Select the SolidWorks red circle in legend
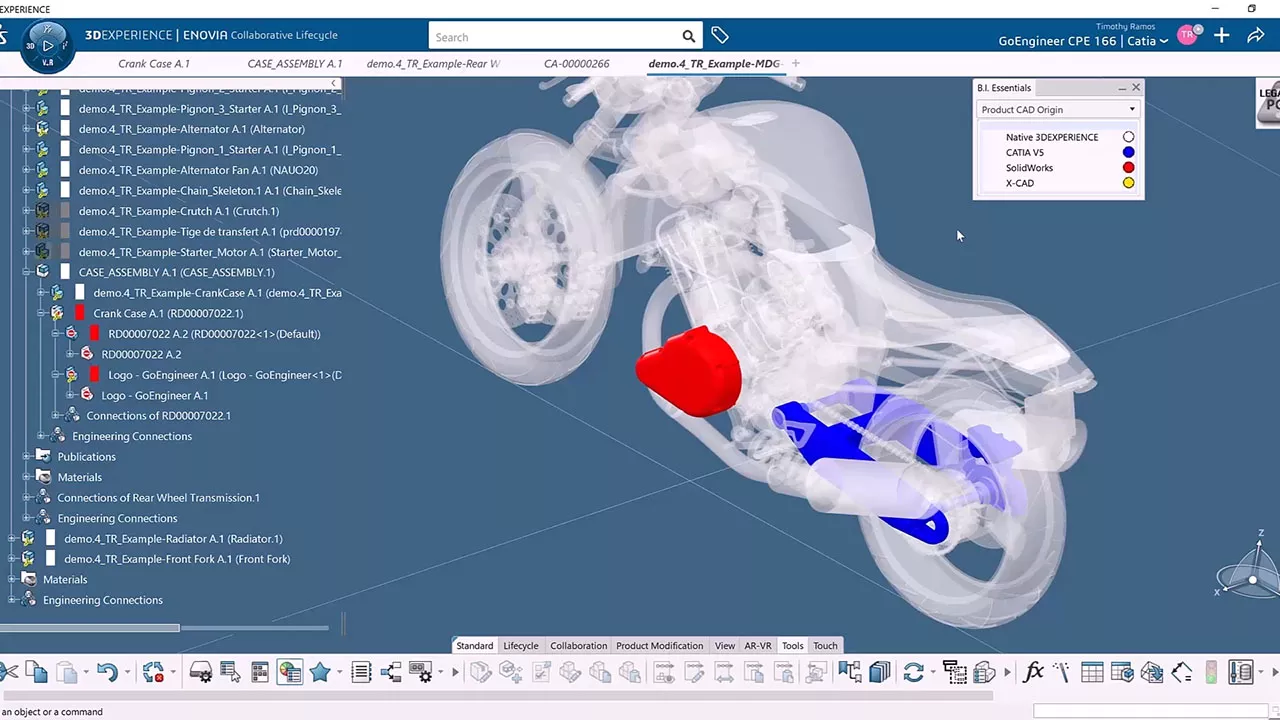 1128,168
